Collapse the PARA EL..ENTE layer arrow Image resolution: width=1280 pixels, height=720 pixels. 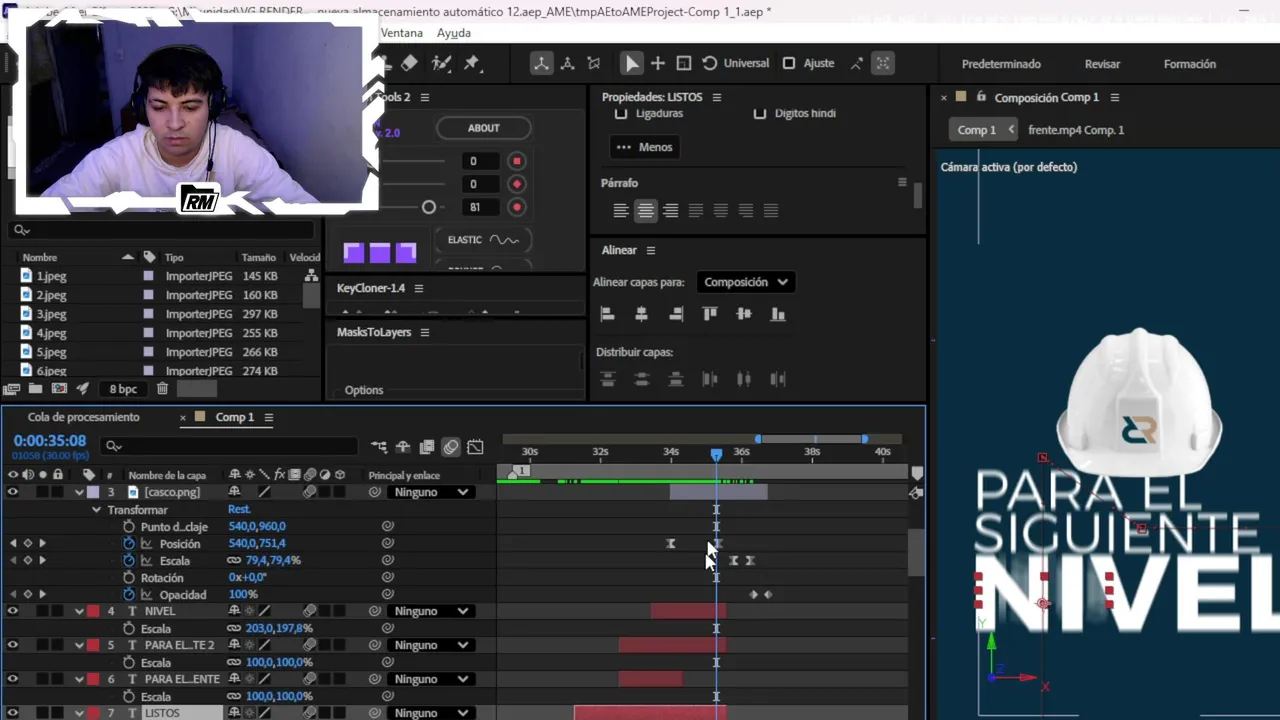79,679
